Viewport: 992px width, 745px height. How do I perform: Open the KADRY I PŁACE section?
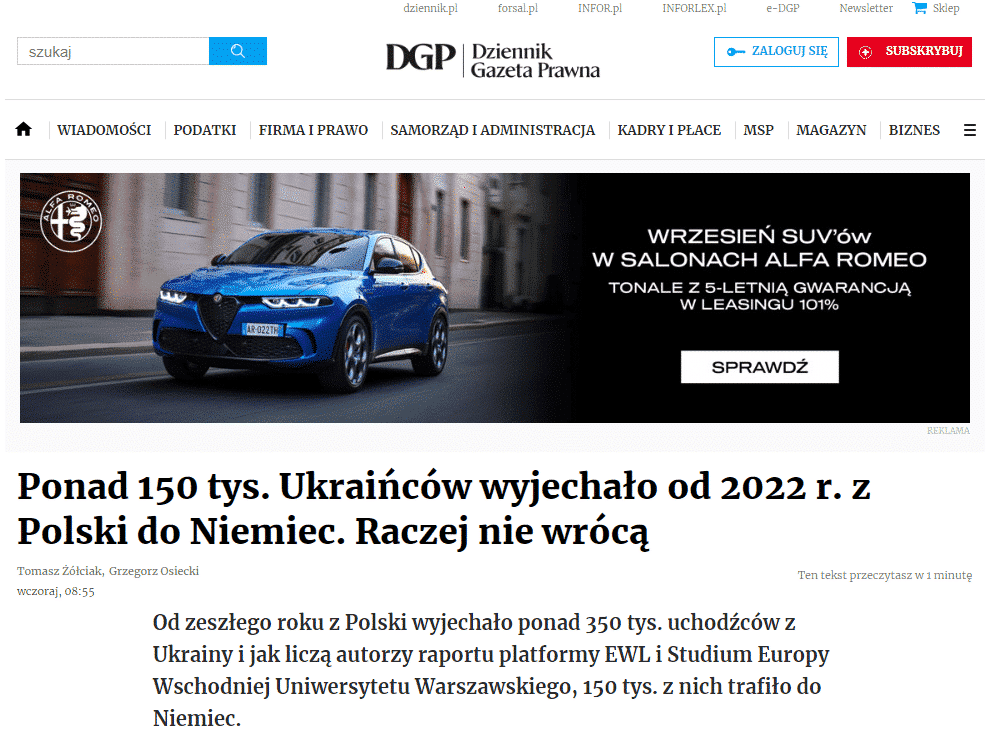point(669,130)
